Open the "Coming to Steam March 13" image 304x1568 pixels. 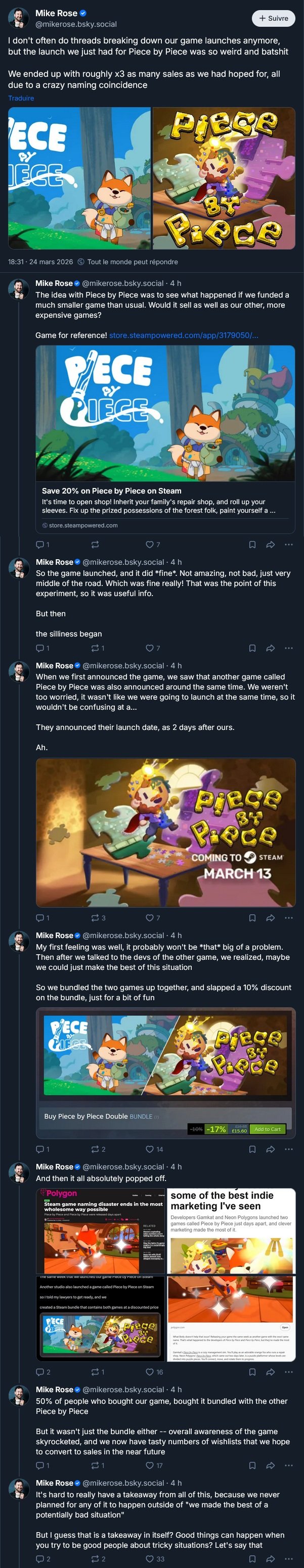coord(166,832)
